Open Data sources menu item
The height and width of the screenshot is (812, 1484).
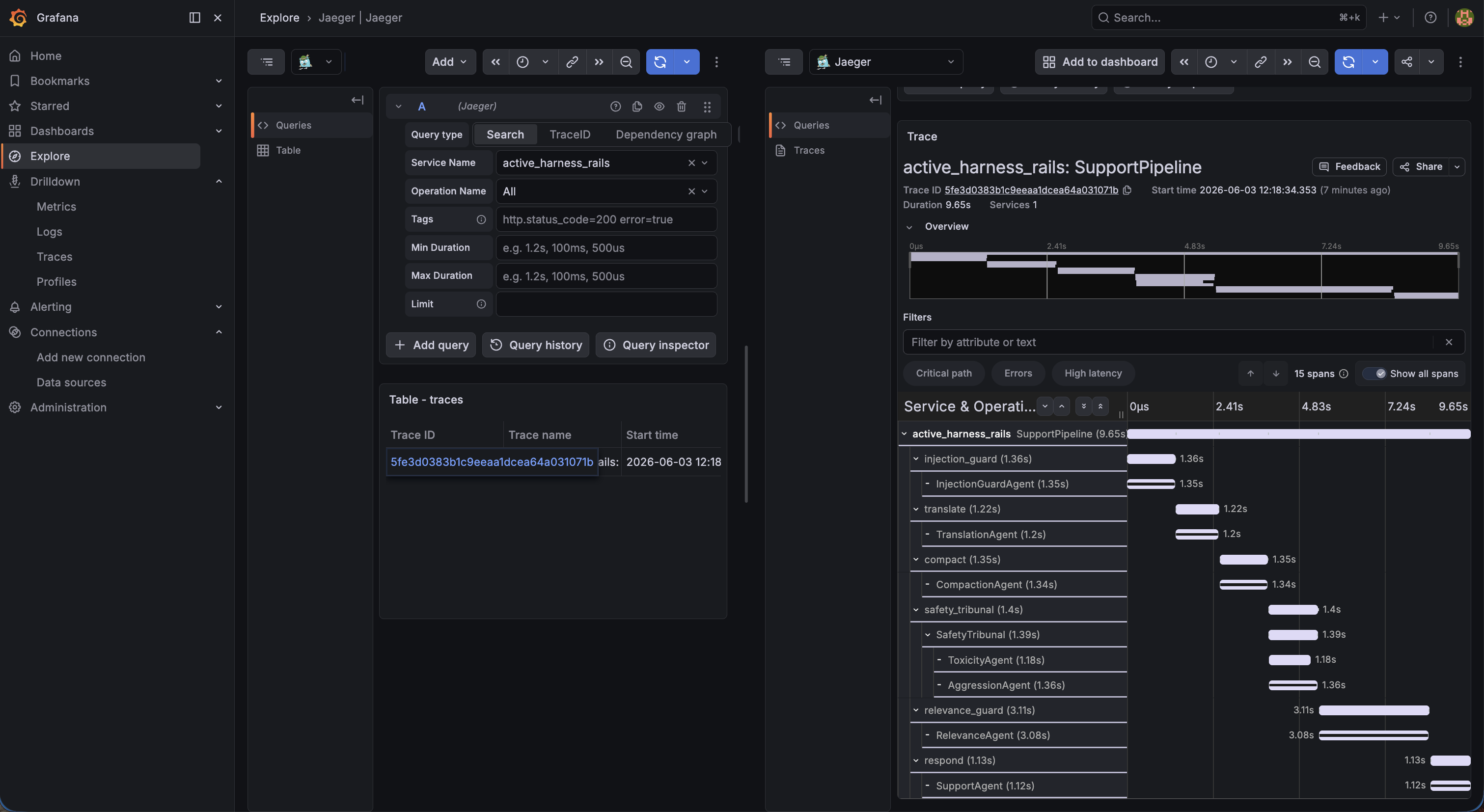tap(71, 382)
